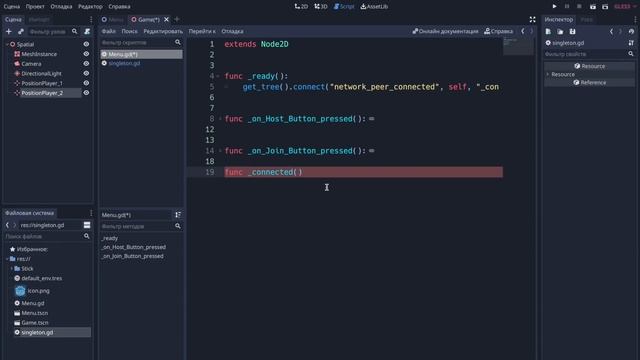Click search icon in scene node filter
The width and height of the screenshot is (640, 360).
[75, 31]
